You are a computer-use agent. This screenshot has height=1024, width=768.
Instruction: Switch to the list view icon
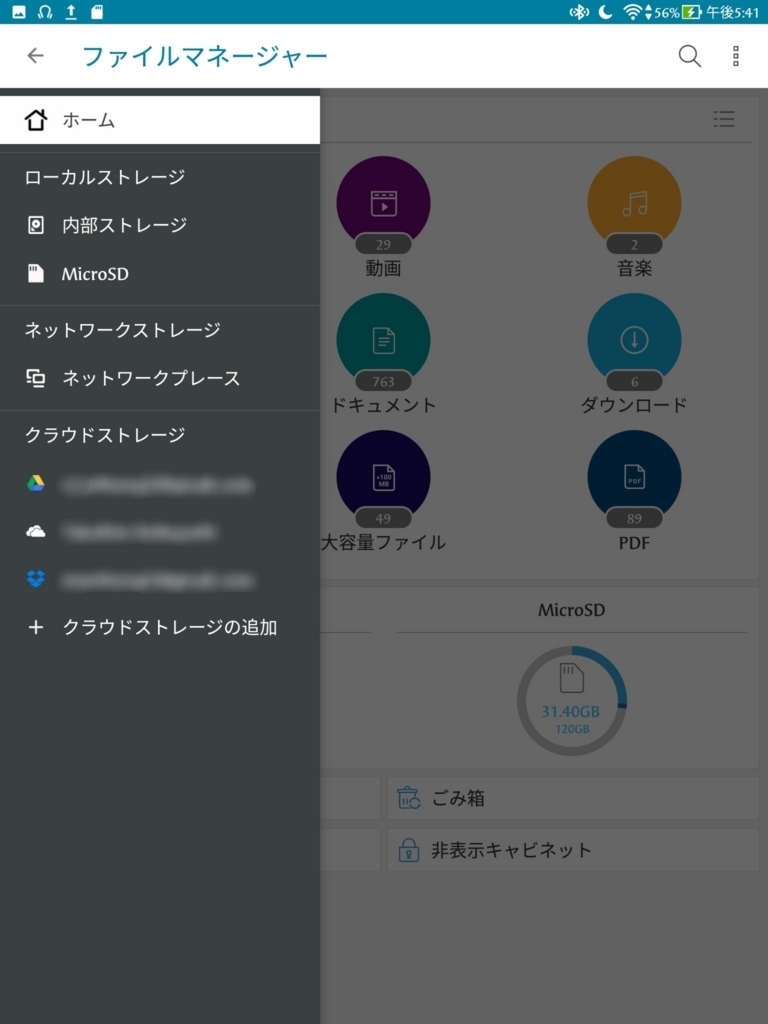724,119
